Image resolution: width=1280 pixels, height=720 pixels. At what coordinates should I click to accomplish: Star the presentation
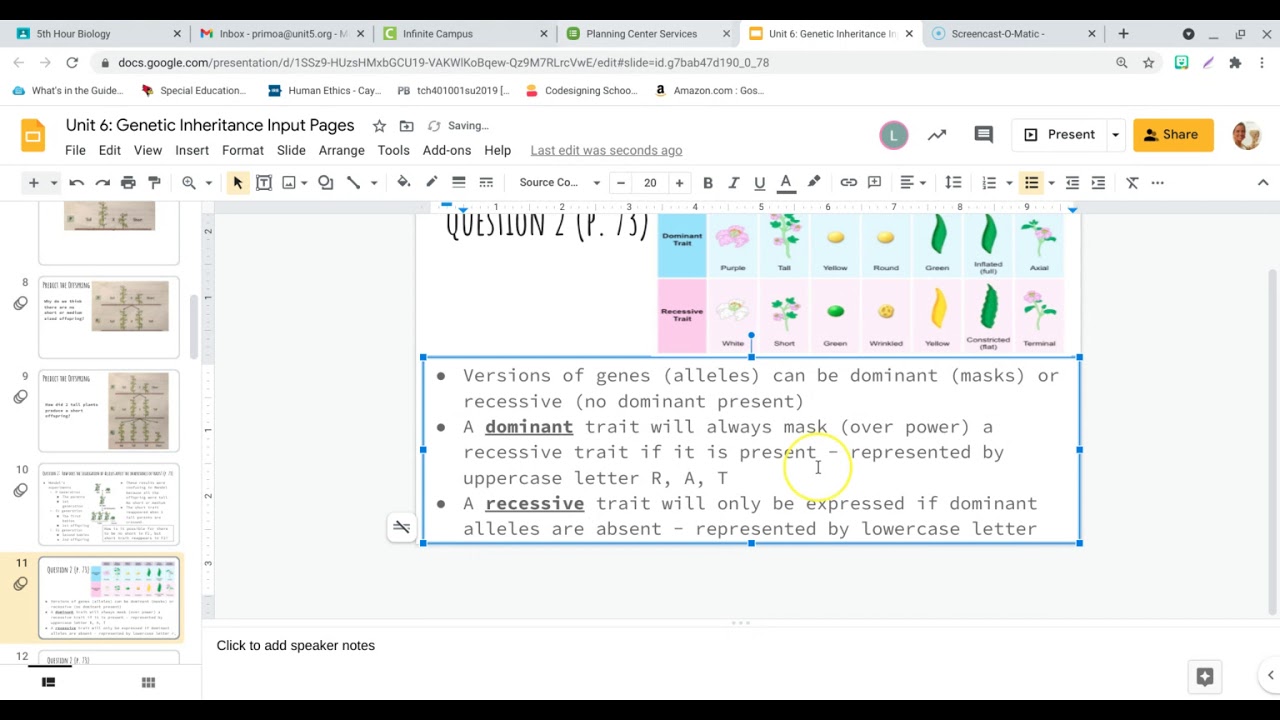pyautogui.click(x=379, y=126)
